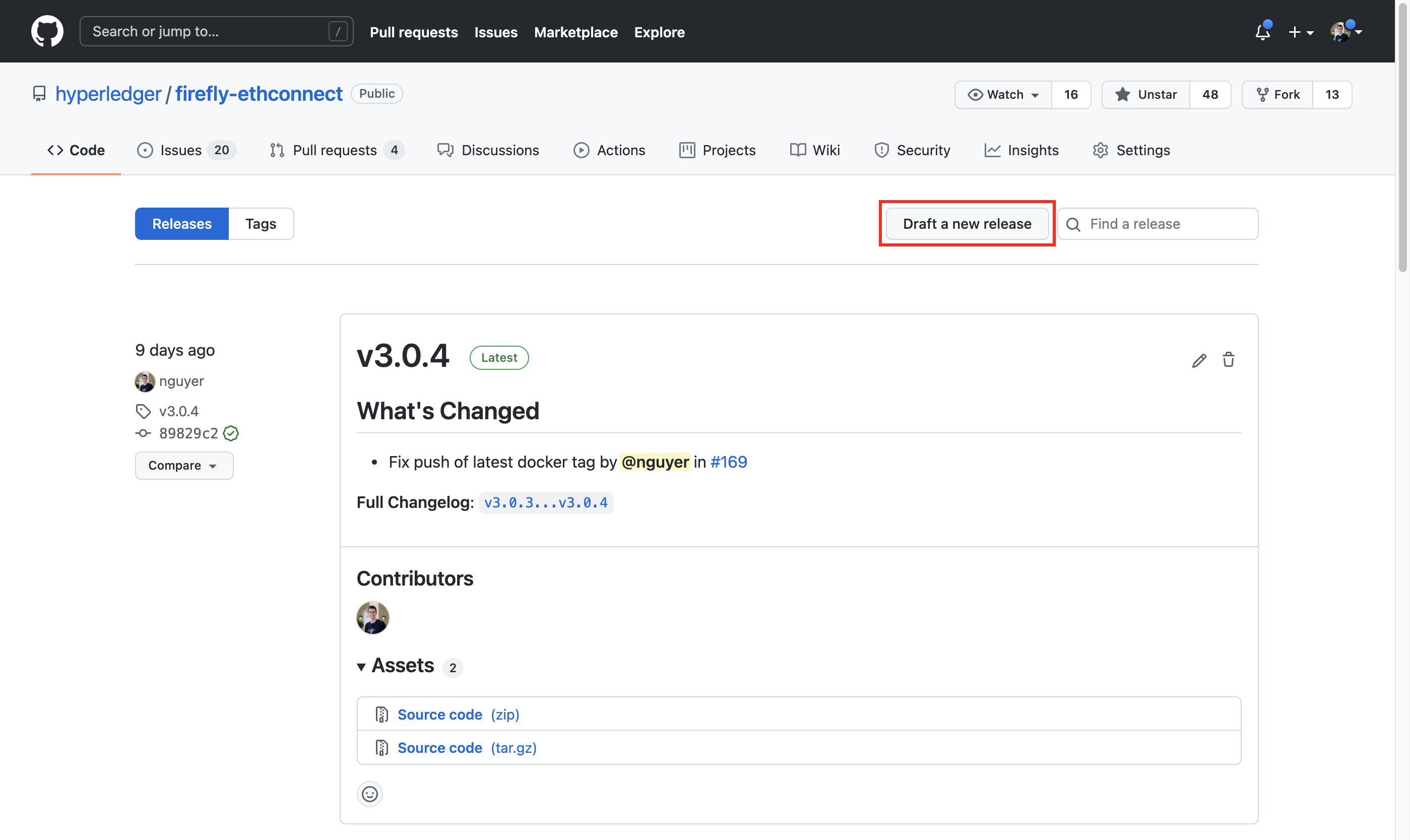Open the notifications bell
This screenshot has height=840, width=1410.
pos(1262,32)
